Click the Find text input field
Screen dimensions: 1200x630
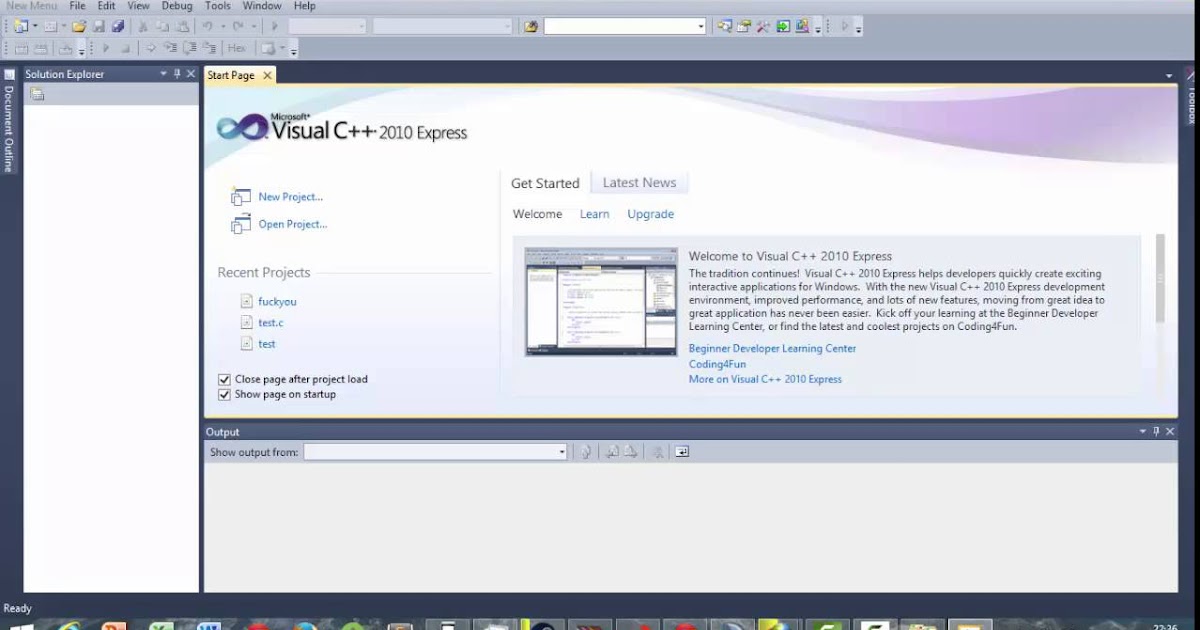click(619, 26)
